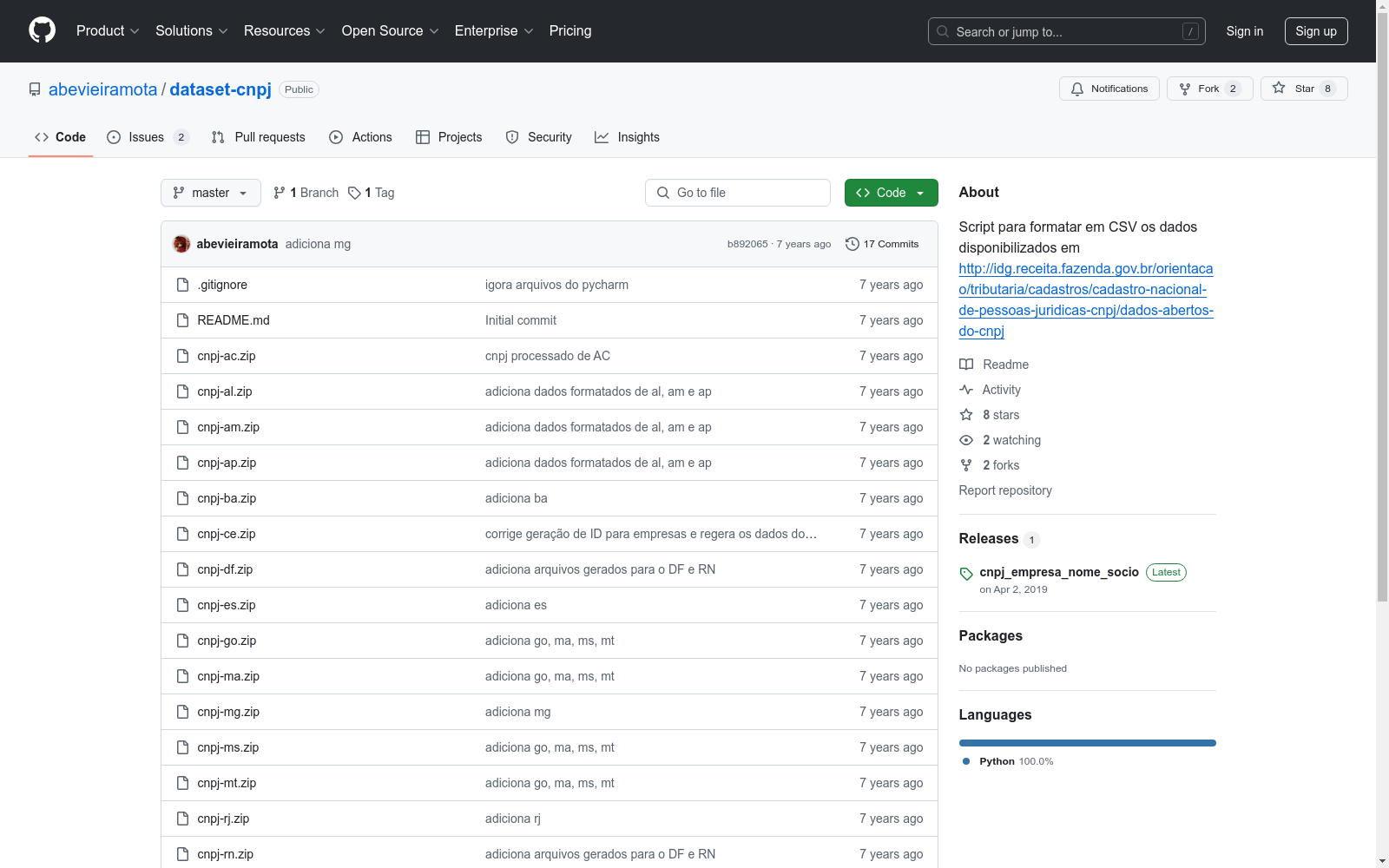Screen dimensions: 1389x868
Task: Open commit "igora arquivos do pycharm"
Action: pos(556,285)
